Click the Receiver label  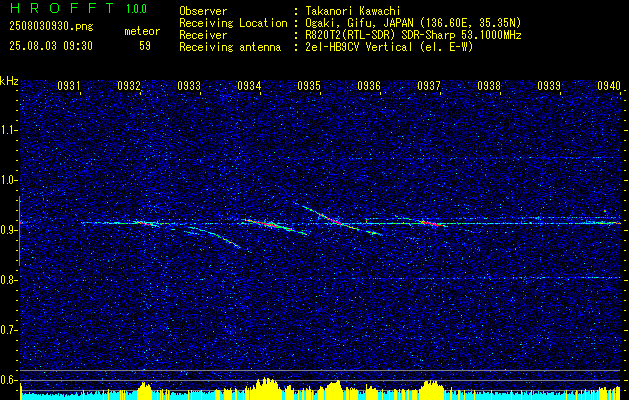point(203,35)
